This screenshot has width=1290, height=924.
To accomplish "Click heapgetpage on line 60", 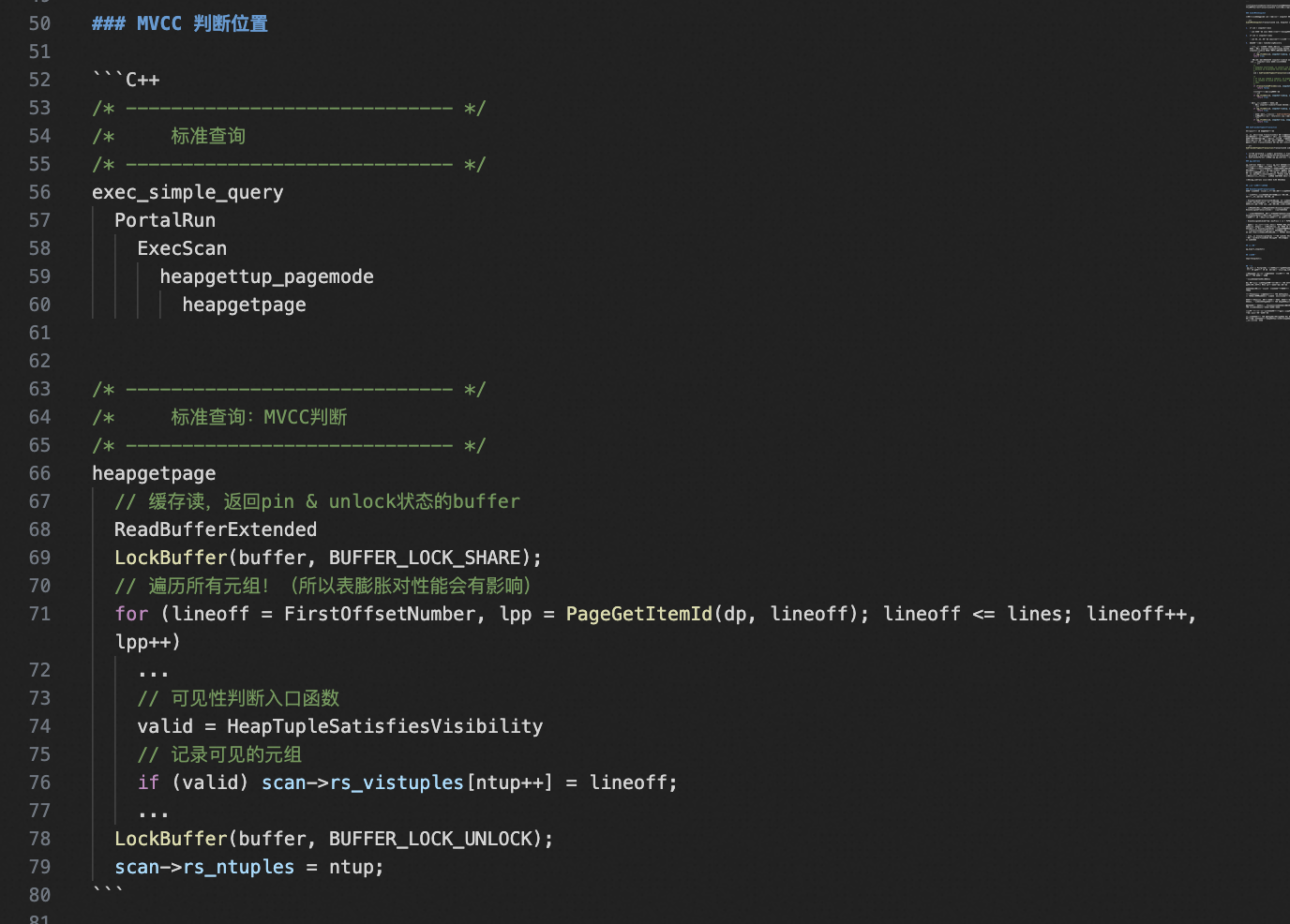I will (244, 305).
